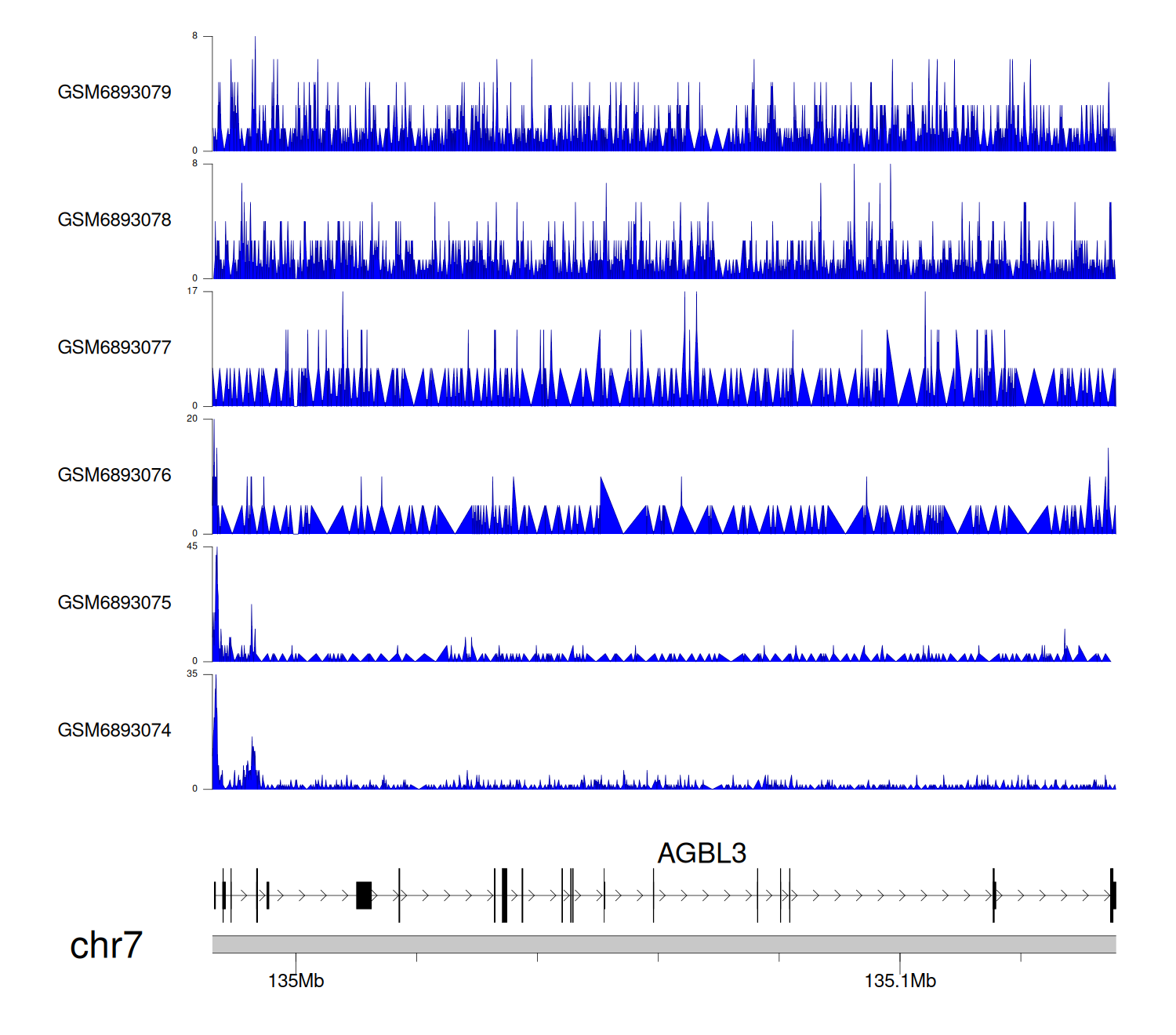Select the widest exon block of AGBL3
The height and width of the screenshot is (1035, 1176).
point(364,895)
